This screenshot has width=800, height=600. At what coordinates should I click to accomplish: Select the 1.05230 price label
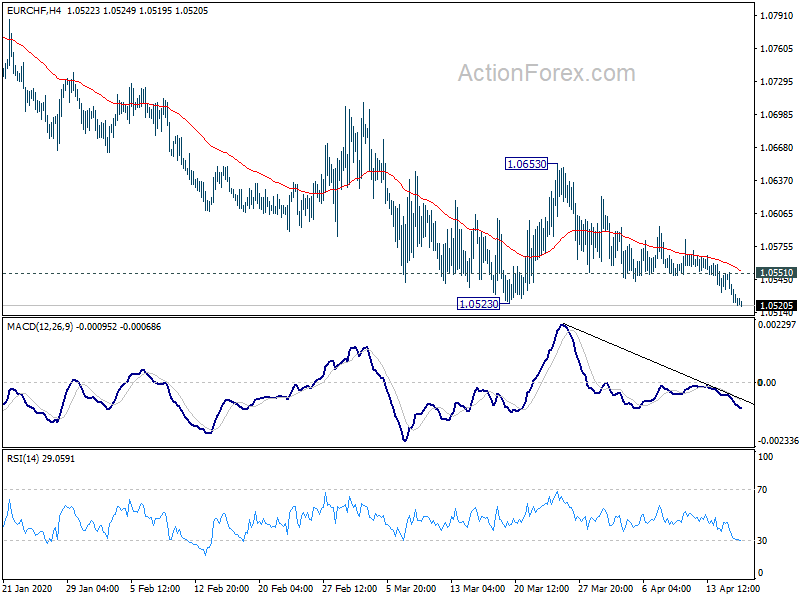click(479, 304)
